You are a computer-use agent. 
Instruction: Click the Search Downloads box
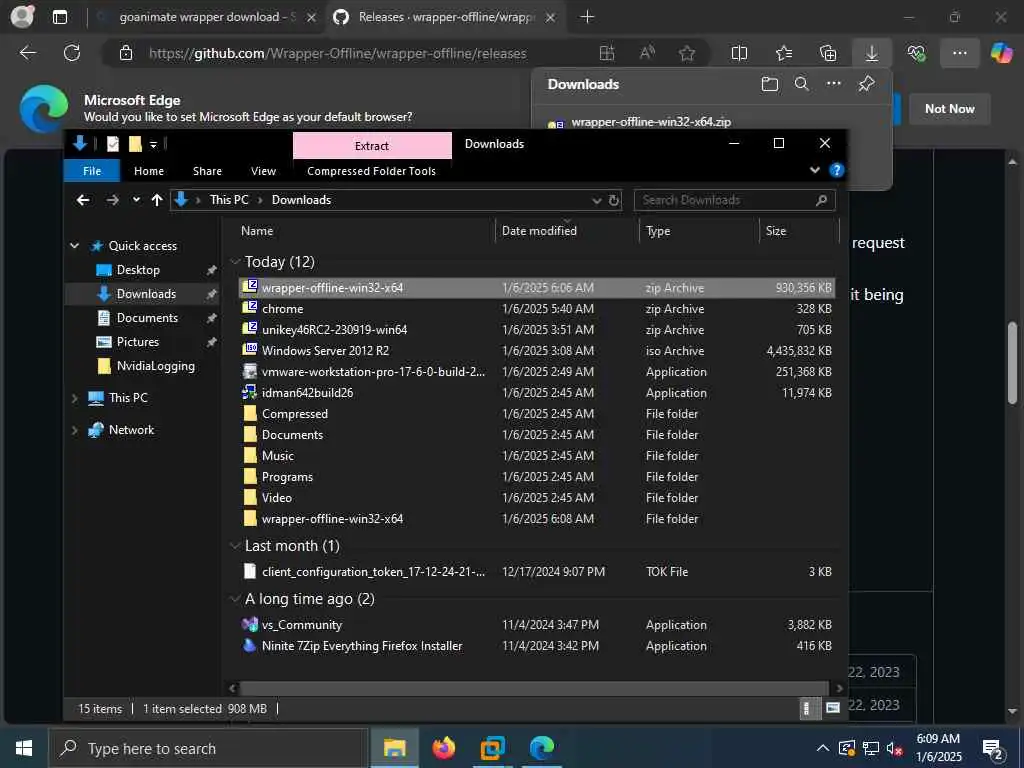tap(734, 200)
